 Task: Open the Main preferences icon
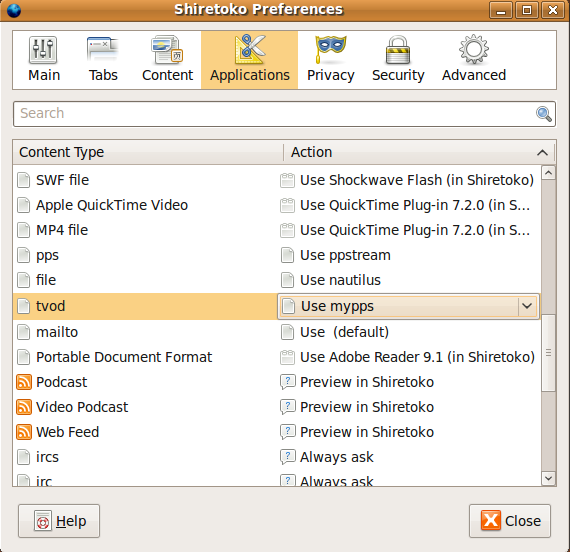(44, 50)
